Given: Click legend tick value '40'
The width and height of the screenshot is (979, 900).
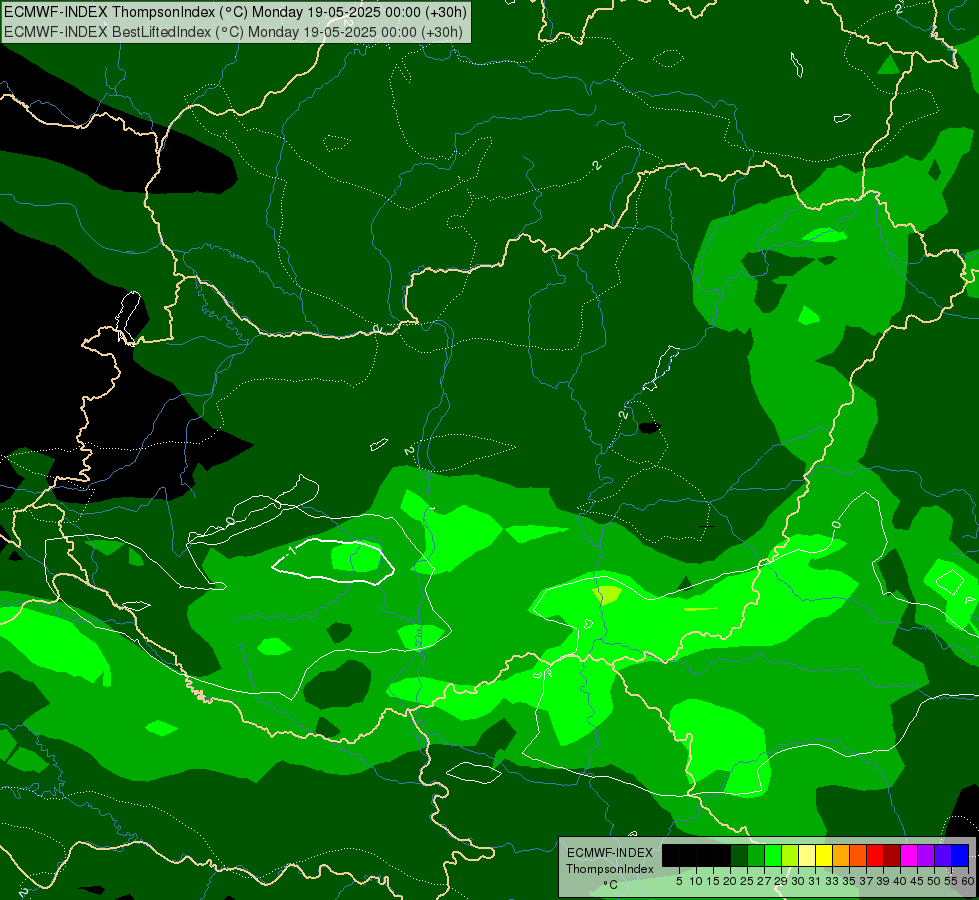Looking at the screenshot, I should tap(900, 881).
